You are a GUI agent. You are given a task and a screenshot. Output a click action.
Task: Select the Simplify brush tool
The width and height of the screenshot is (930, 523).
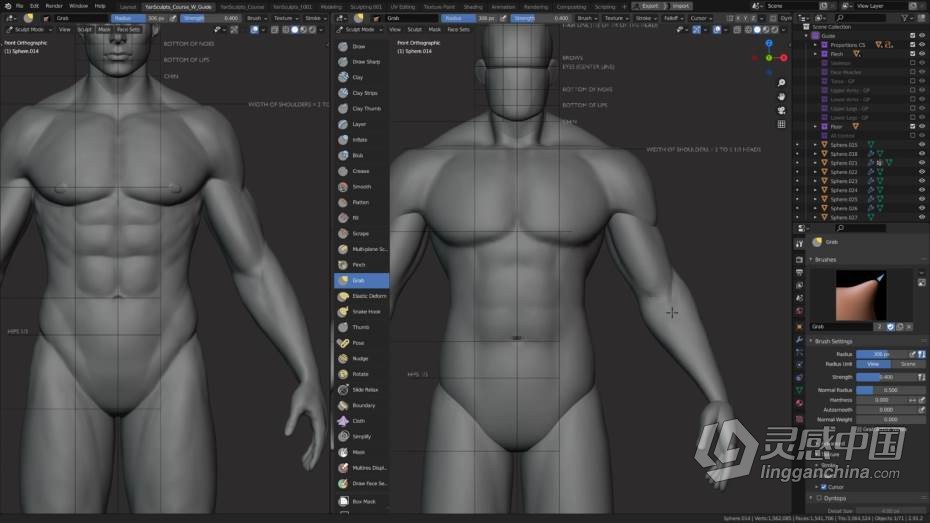tap(361, 436)
